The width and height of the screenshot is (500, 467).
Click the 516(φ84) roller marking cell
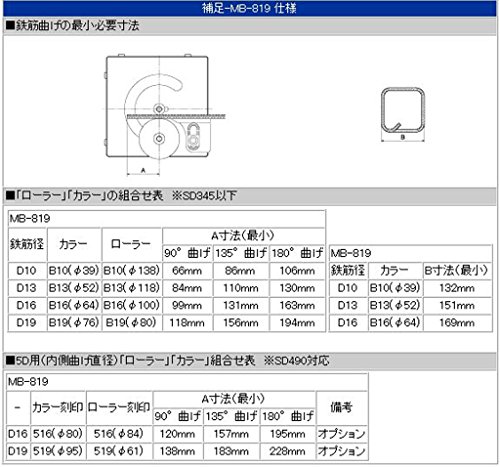(x=119, y=434)
